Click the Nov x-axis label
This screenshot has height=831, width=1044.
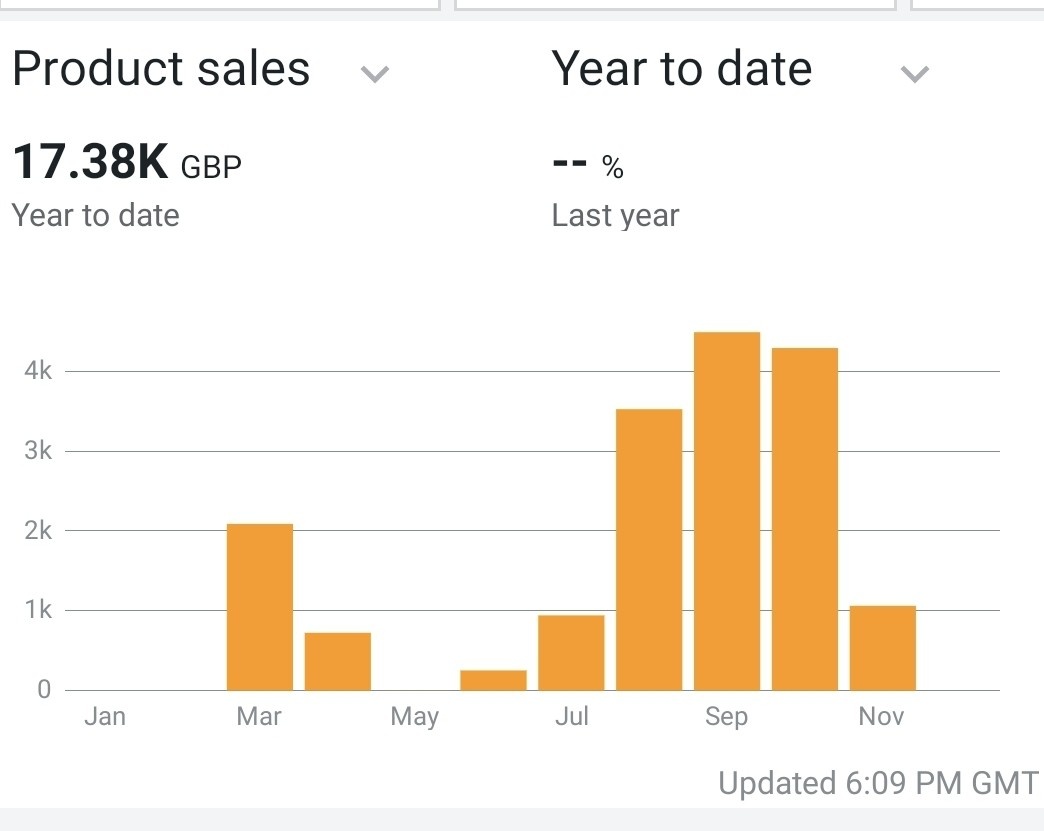tap(881, 716)
